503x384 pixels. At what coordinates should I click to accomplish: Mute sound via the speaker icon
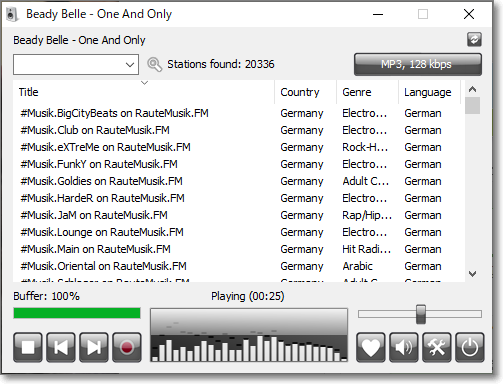click(403, 347)
